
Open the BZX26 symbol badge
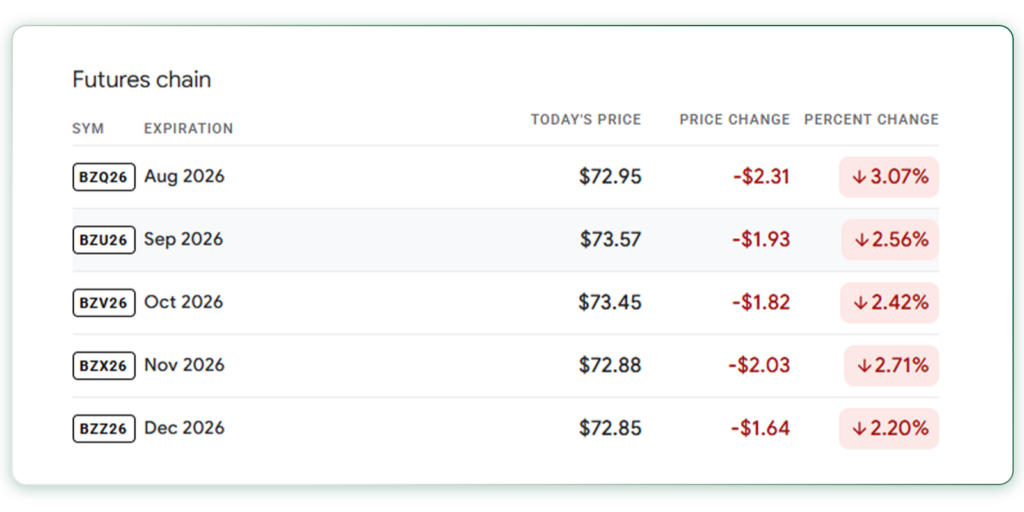(x=104, y=365)
